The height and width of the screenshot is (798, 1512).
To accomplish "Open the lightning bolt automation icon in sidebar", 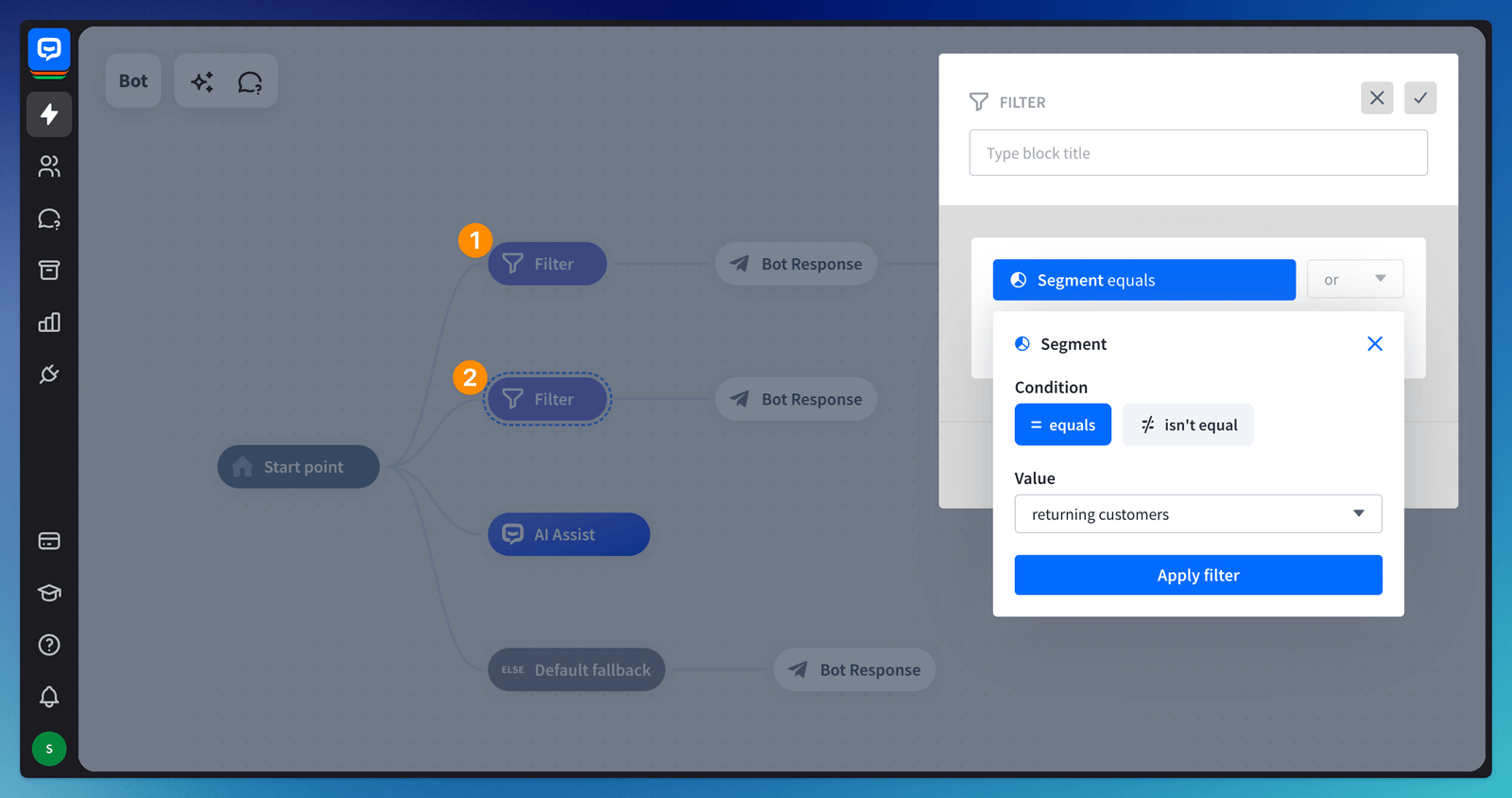I will pos(49,114).
